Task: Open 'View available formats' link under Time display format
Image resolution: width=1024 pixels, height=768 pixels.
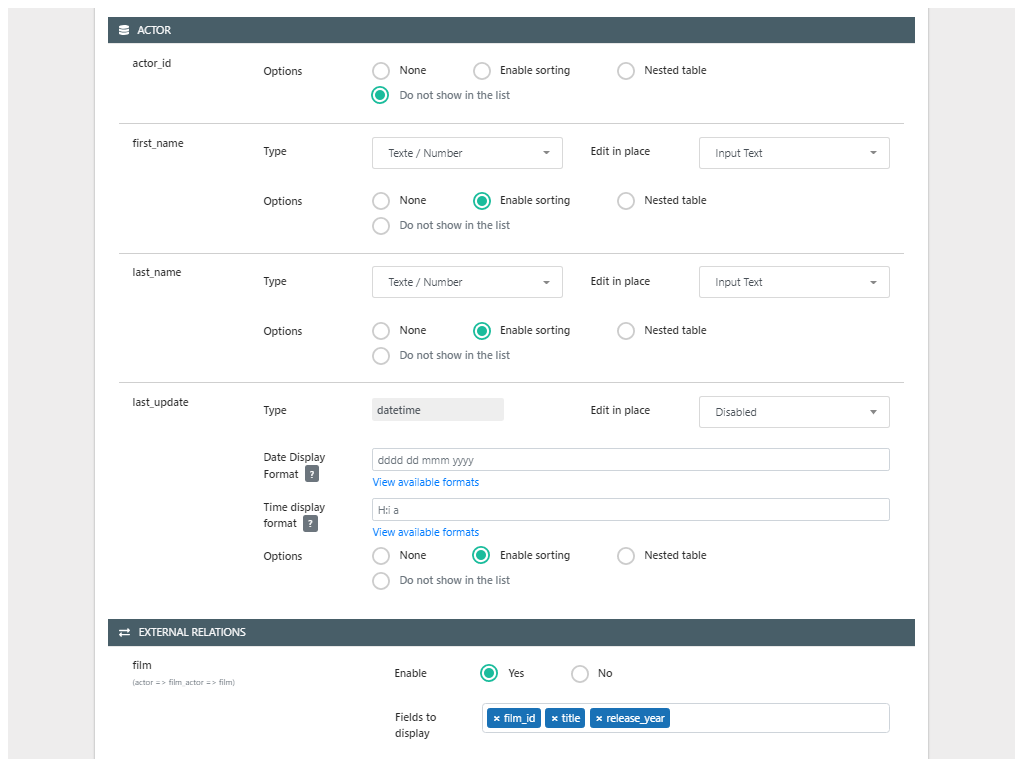Action: (x=426, y=533)
